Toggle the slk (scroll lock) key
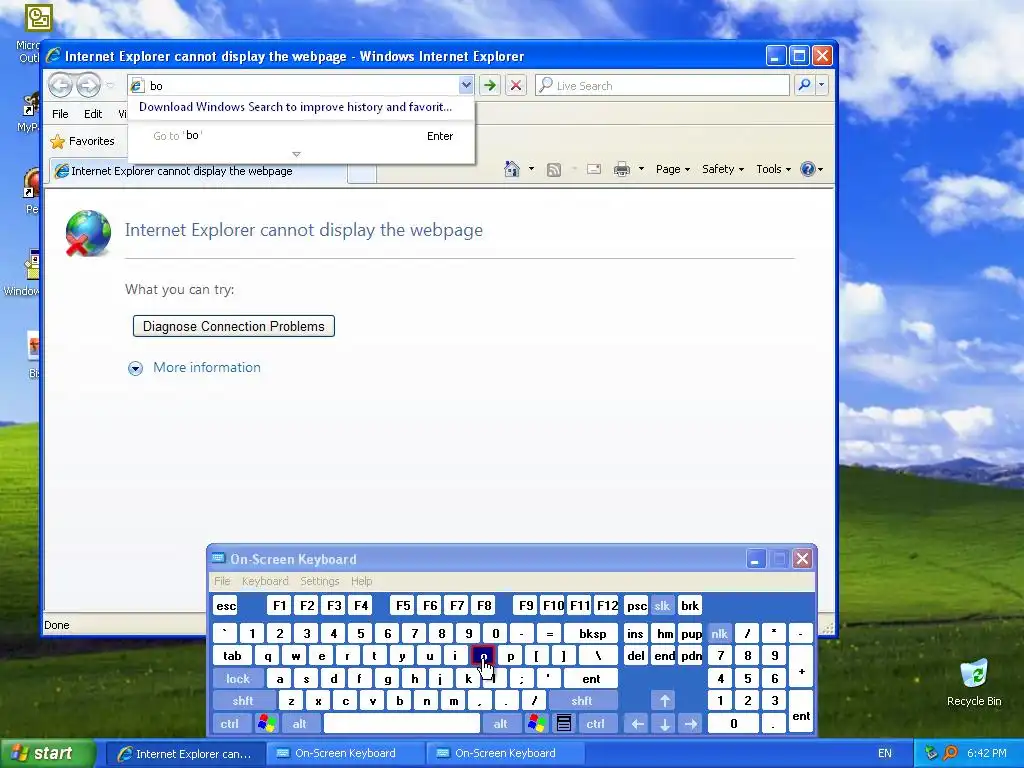This screenshot has width=1024, height=768. 662,605
